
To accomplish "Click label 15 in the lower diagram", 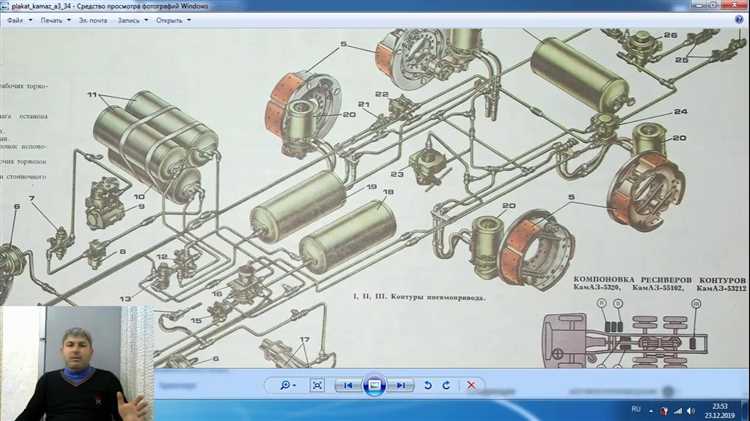I will 196,321.
